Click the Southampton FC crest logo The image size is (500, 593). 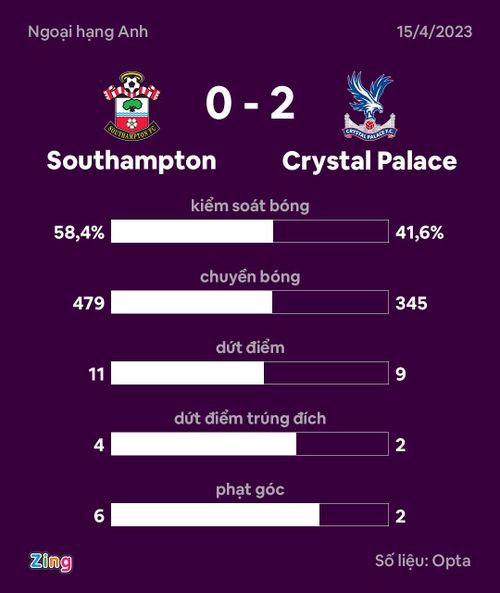pos(132,106)
